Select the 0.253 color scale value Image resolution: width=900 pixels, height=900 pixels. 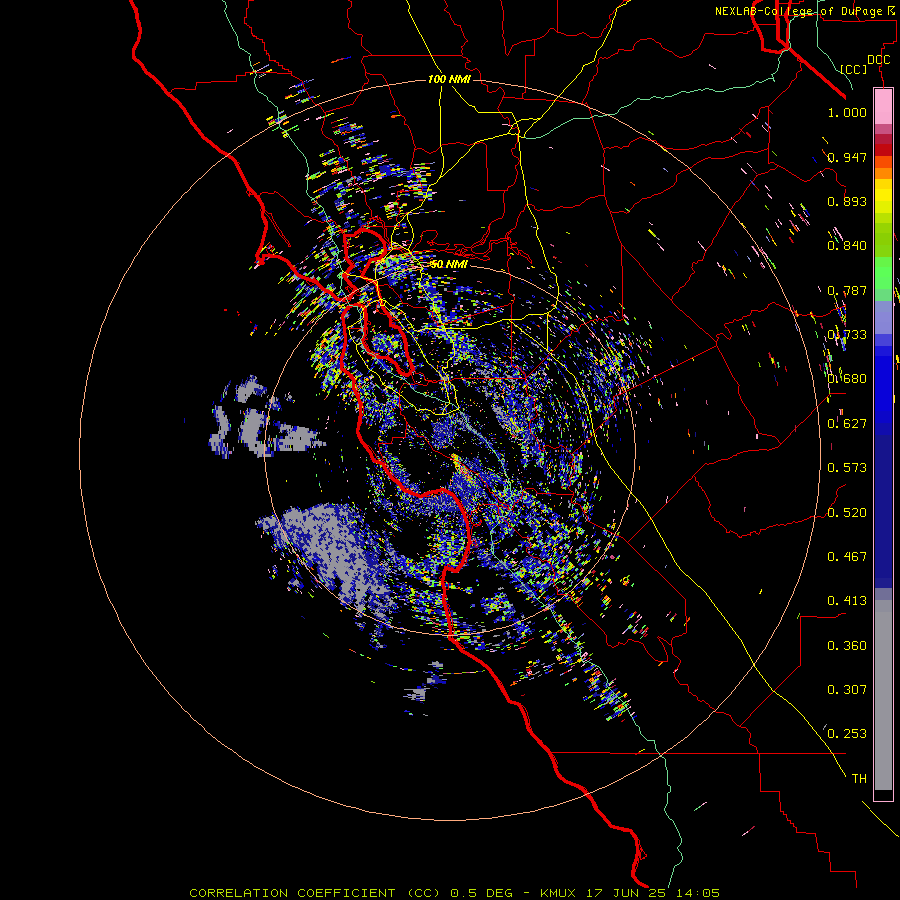(x=847, y=734)
